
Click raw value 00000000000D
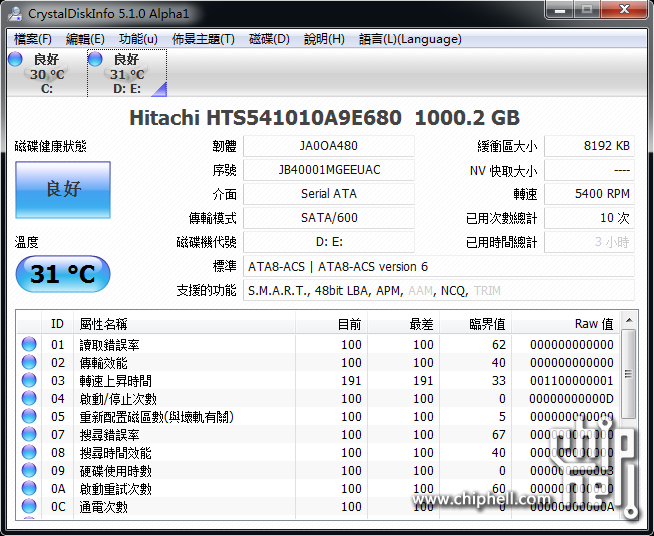point(571,398)
